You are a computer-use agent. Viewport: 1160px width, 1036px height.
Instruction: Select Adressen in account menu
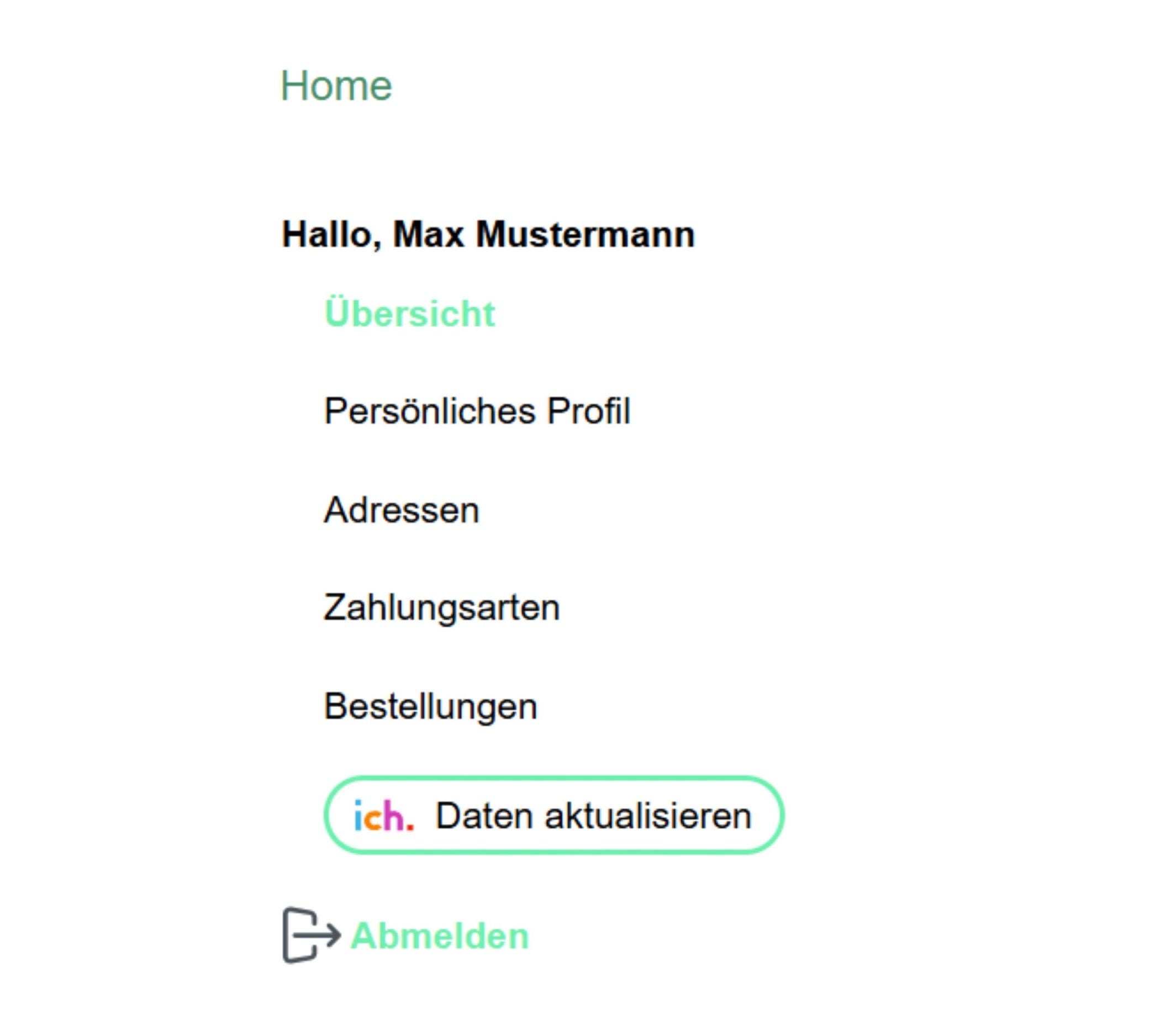click(402, 510)
